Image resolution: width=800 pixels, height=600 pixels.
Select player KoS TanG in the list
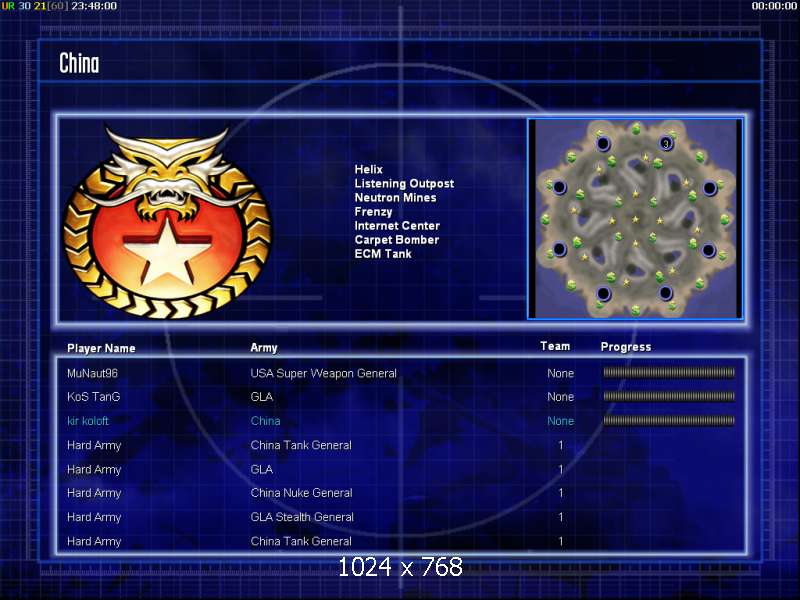point(93,397)
